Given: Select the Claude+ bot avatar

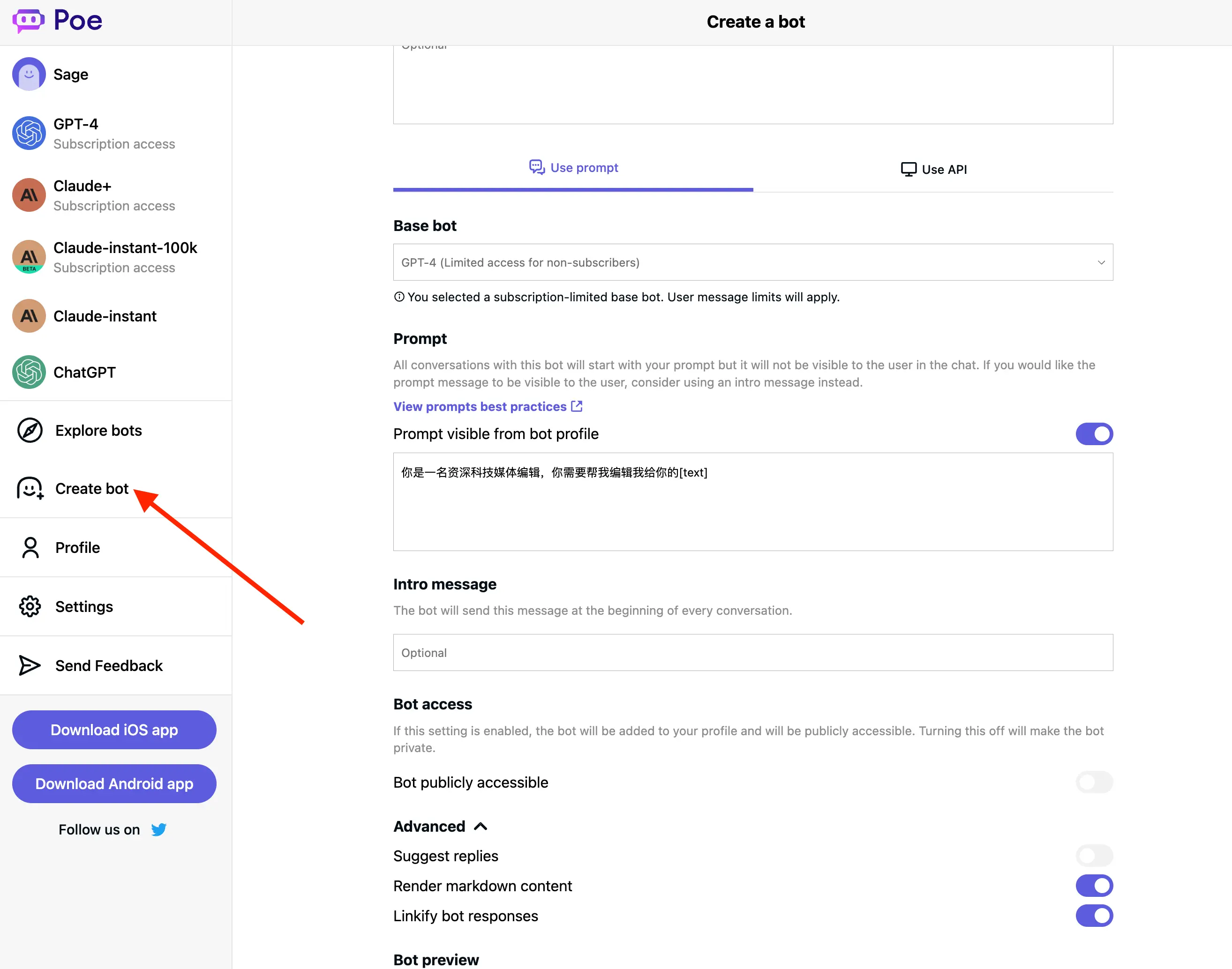Looking at the screenshot, I should 29,195.
